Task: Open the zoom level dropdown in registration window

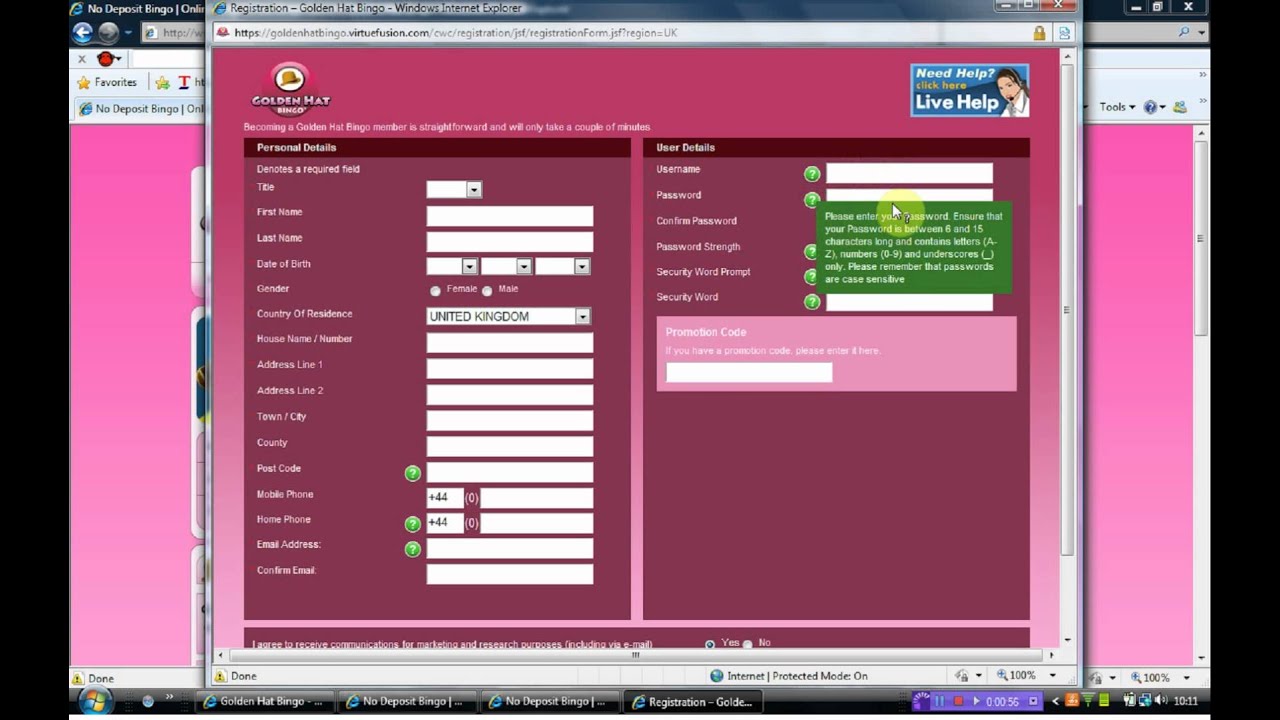Action: point(1053,676)
